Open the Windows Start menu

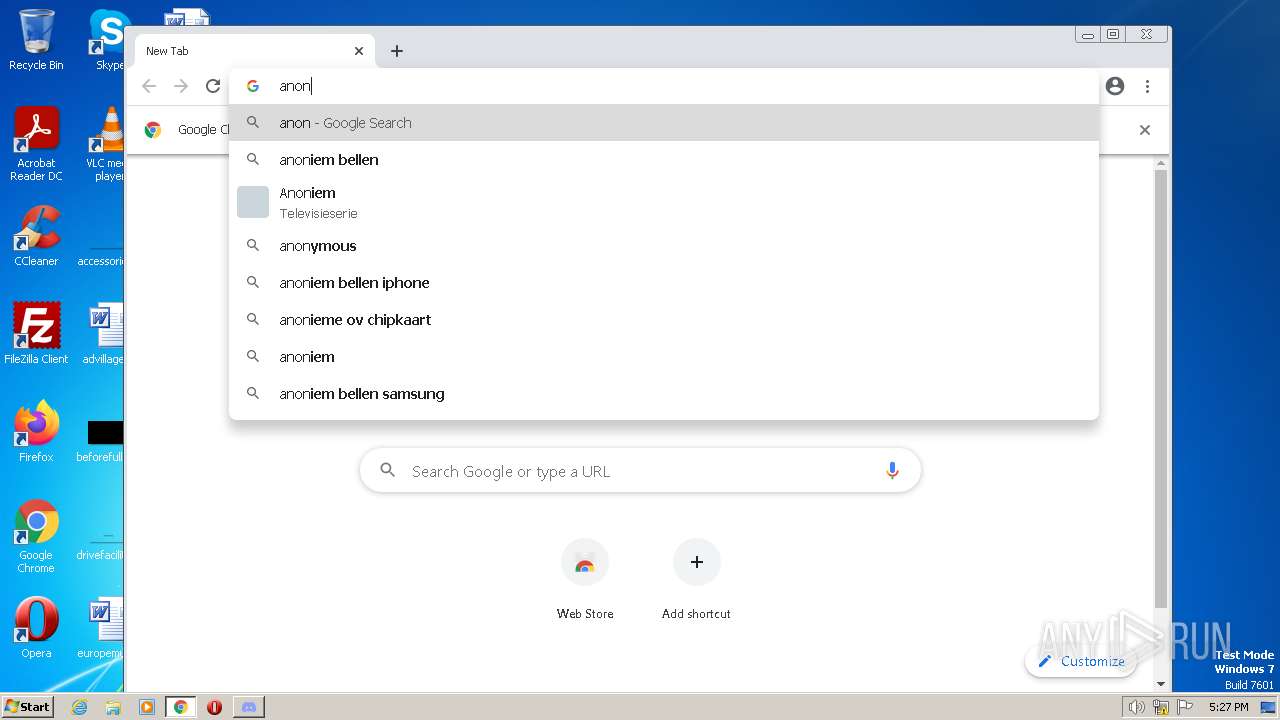point(28,706)
